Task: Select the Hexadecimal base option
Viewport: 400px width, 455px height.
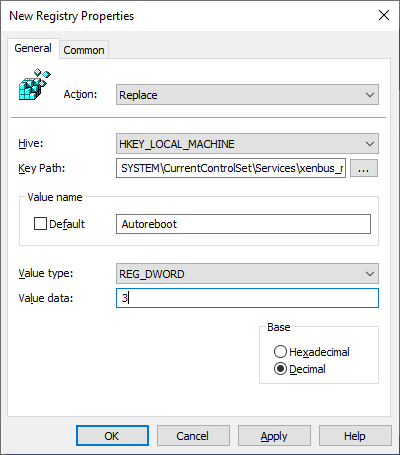Action: coord(280,352)
